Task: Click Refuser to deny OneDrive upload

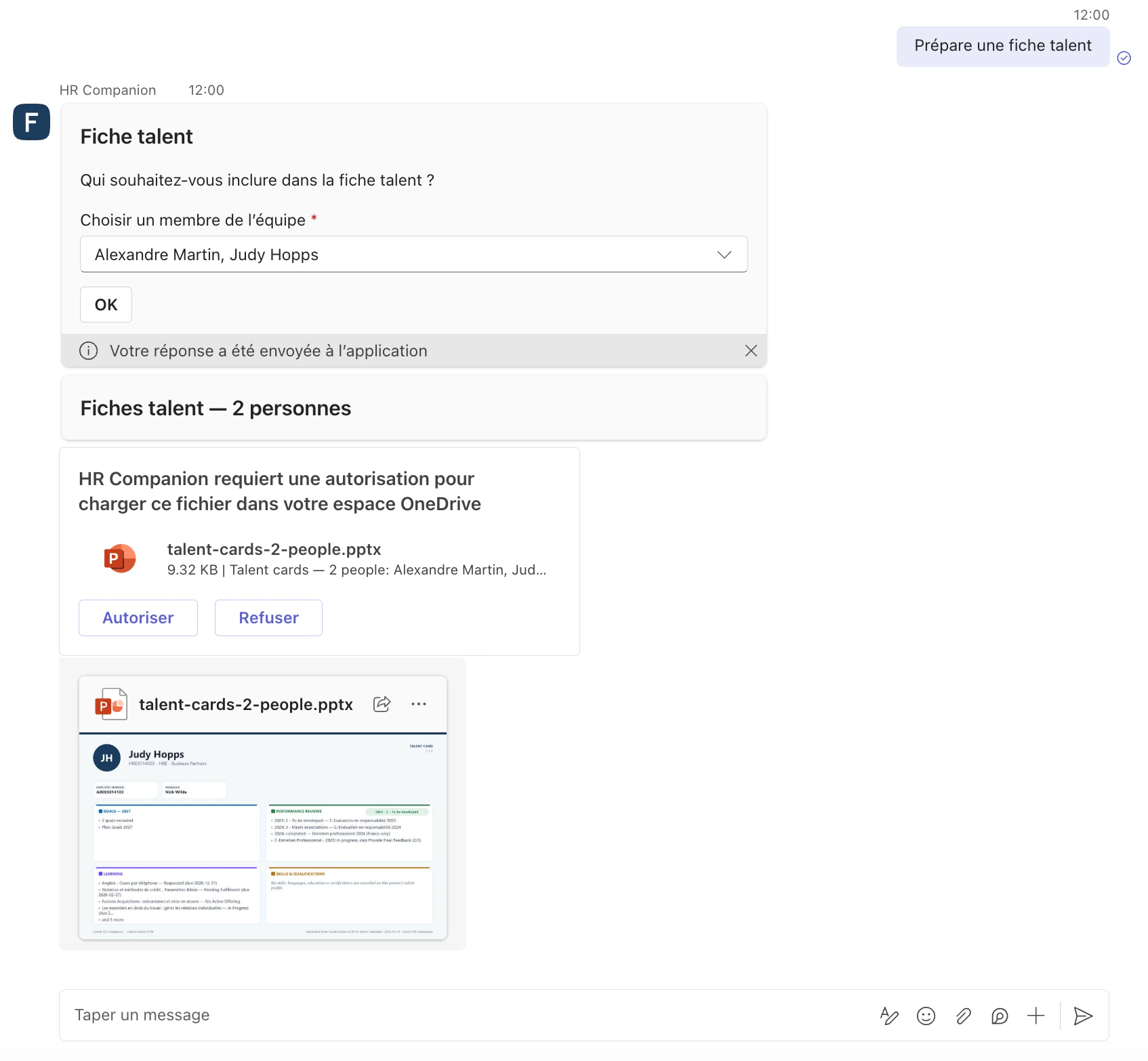Action: pyautogui.click(x=268, y=618)
